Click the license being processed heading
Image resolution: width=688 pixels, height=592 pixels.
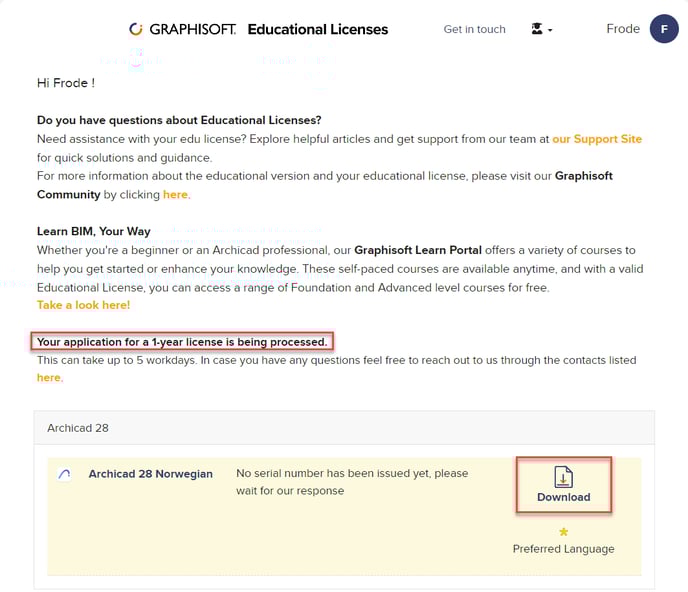pos(182,342)
